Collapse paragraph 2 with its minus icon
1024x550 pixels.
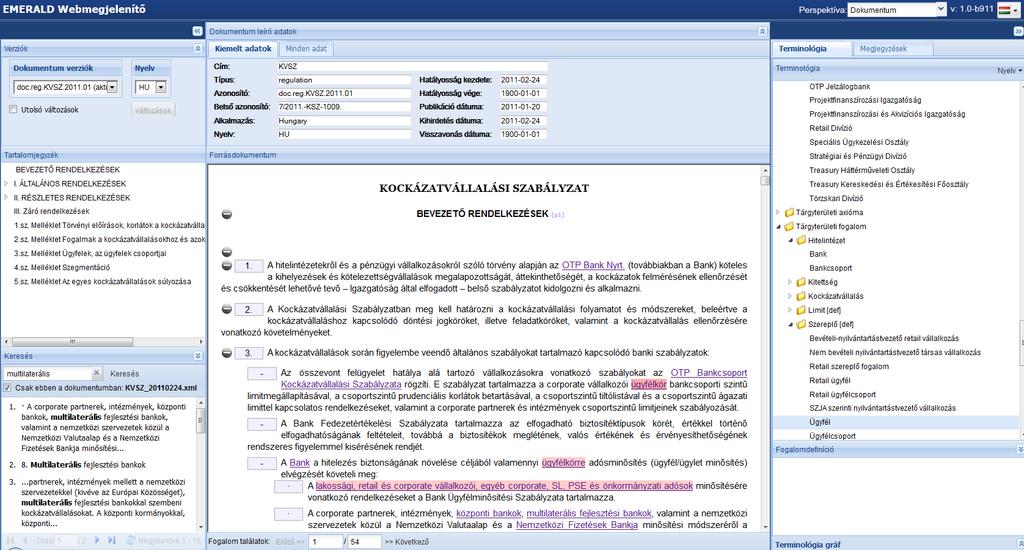click(227, 309)
